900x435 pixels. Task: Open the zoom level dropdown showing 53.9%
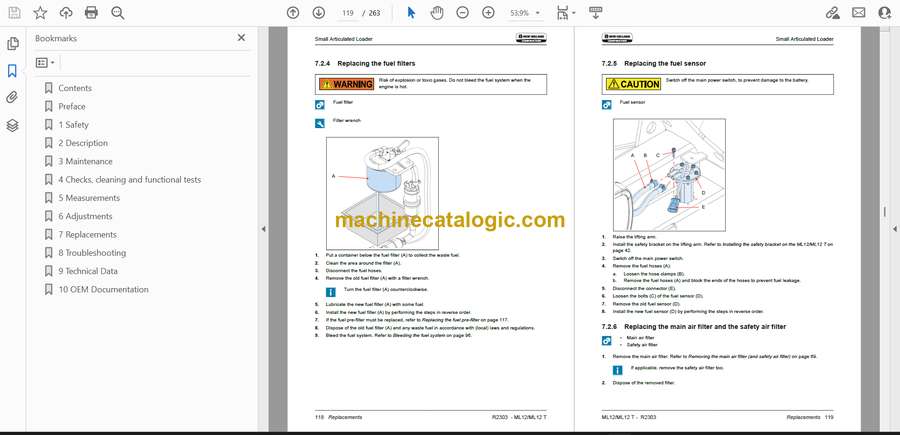click(525, 13)
